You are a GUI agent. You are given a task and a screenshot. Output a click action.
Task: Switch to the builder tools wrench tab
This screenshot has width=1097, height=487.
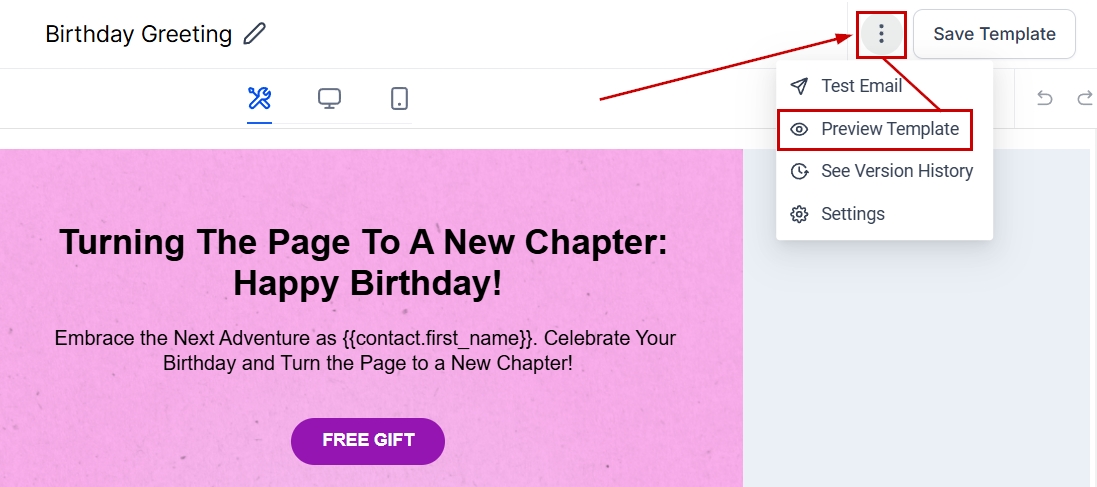point(259,98)
